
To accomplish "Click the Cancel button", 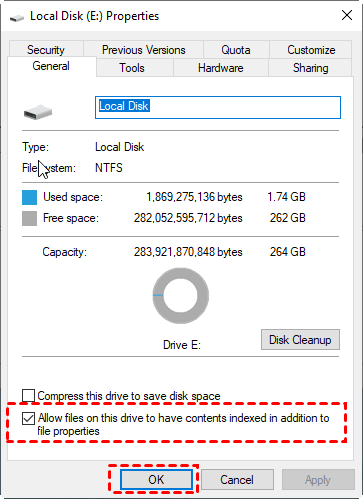I will coord(237,480).
